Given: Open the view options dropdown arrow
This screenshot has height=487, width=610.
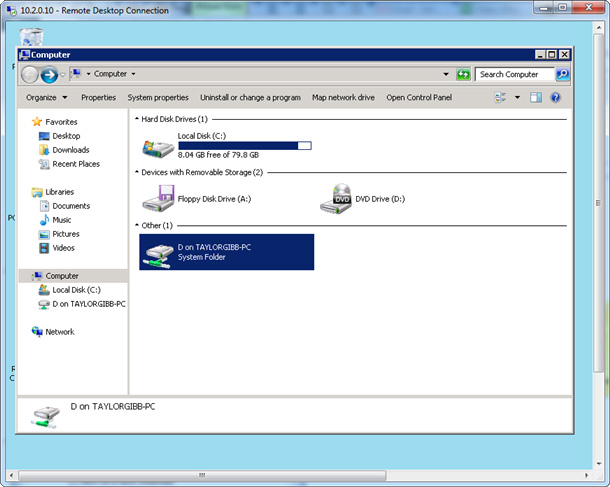Looking at the screenshot, I should click(517, 97).
